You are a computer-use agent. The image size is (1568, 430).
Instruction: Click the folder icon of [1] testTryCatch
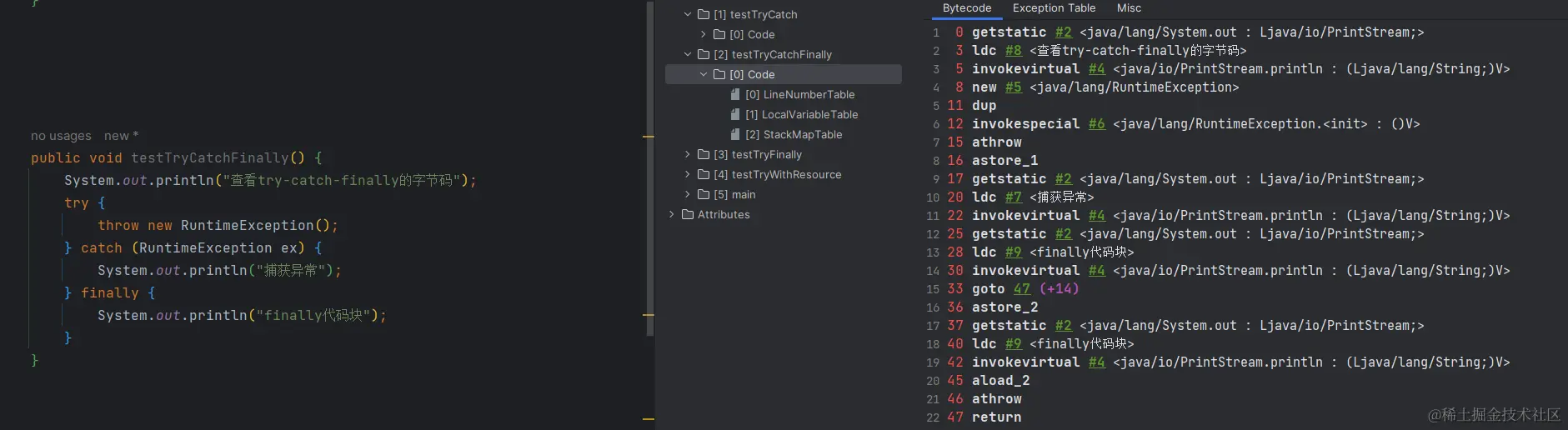point(704,14)
